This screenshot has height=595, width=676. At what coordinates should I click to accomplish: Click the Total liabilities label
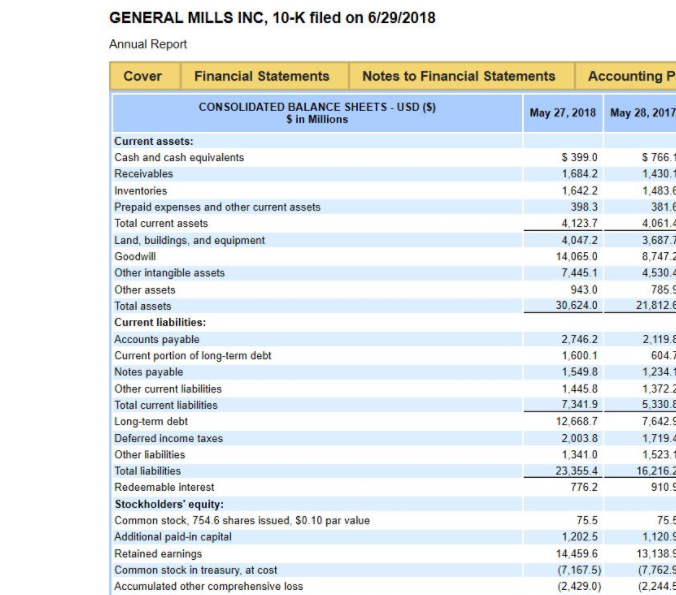pos(147,471)
